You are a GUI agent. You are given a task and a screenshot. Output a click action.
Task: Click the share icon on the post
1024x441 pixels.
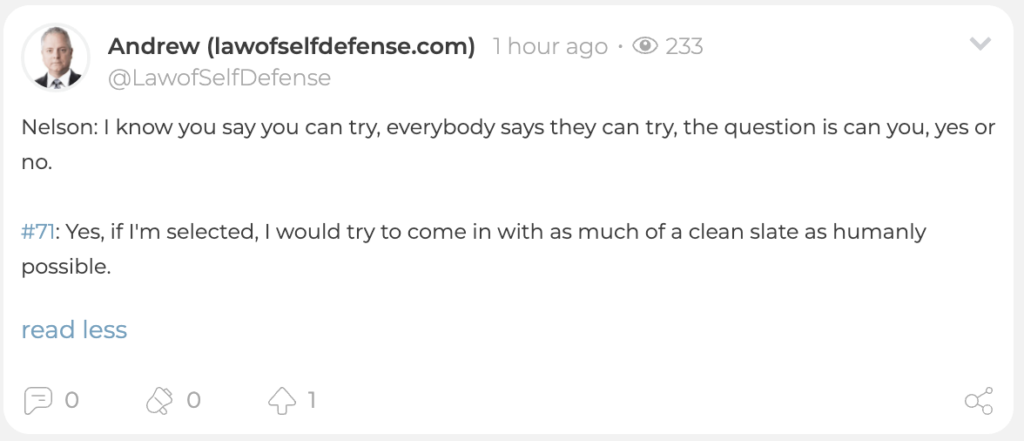(979, 400)
